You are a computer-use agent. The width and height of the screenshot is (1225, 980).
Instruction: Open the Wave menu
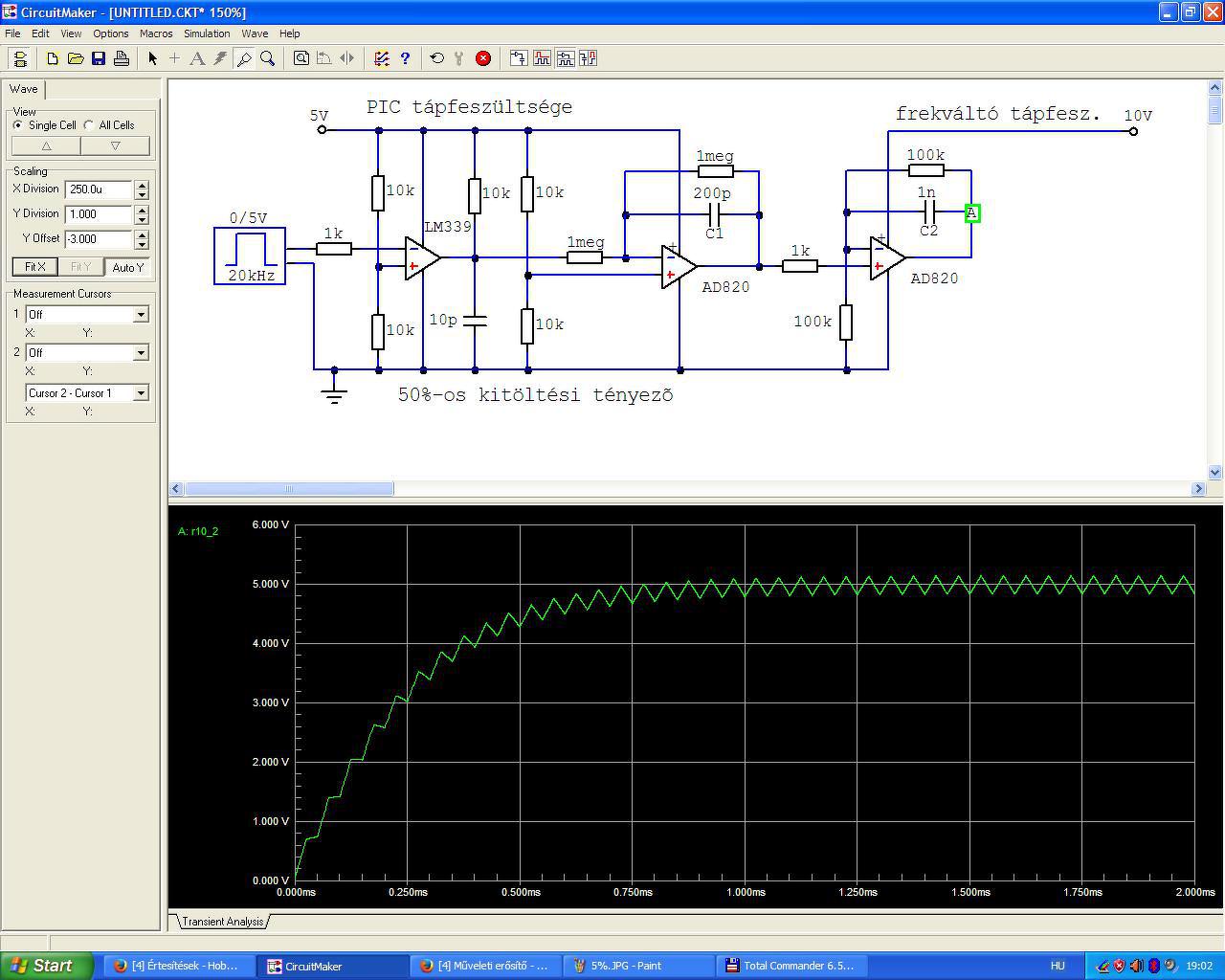tap(255, 33)
